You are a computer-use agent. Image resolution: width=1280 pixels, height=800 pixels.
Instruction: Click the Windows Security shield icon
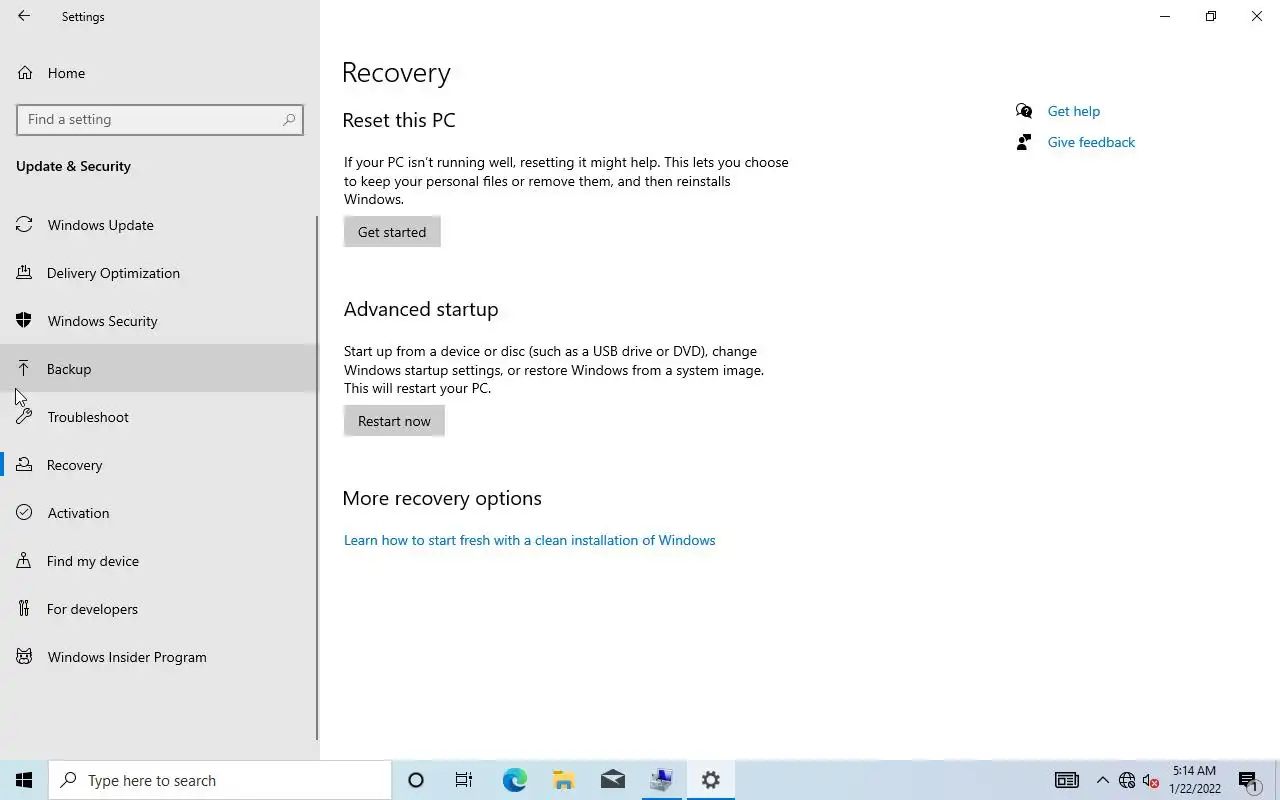tap(24, 321)
